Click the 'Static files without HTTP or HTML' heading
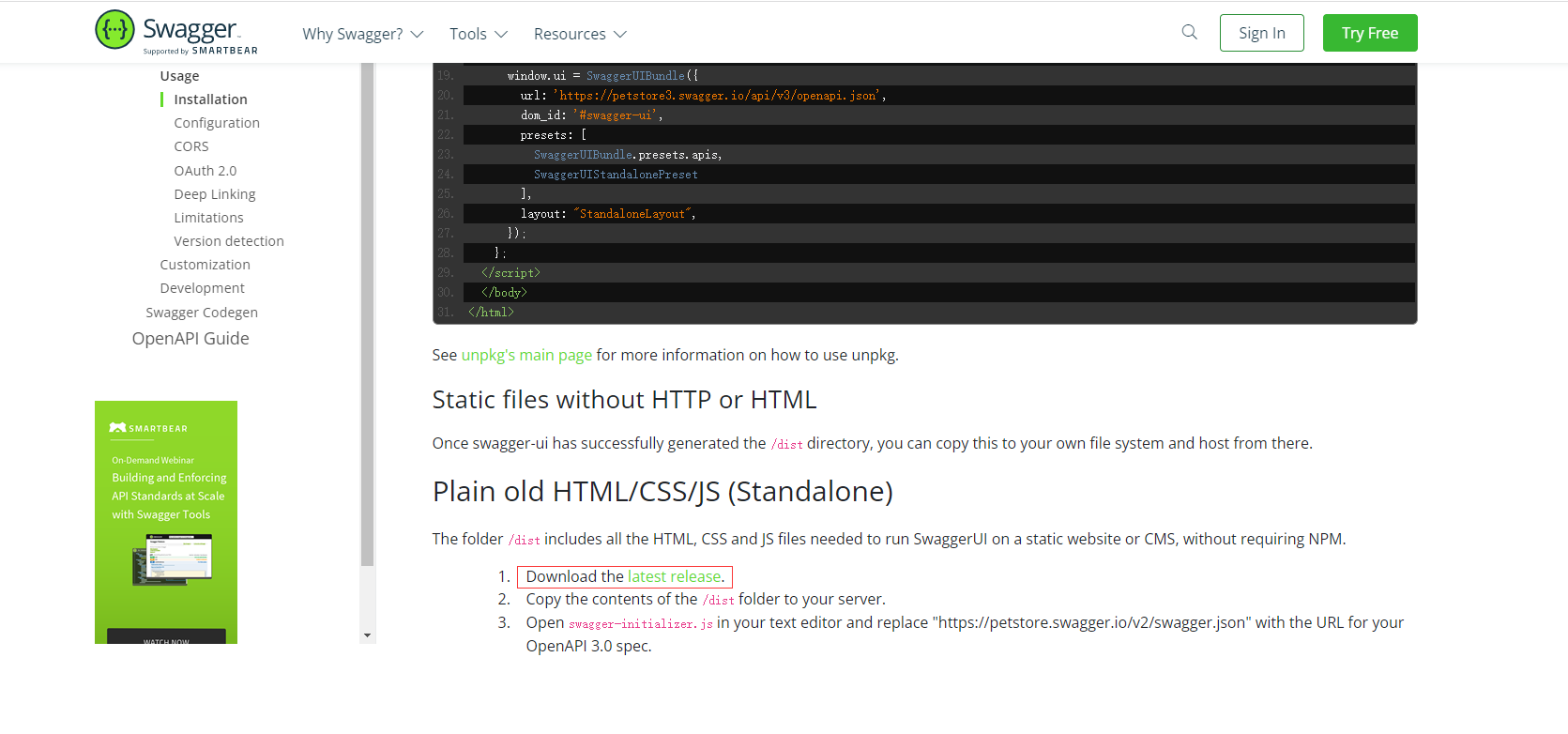Screen dimensions: 1568x734 click(x=624, y=400)
